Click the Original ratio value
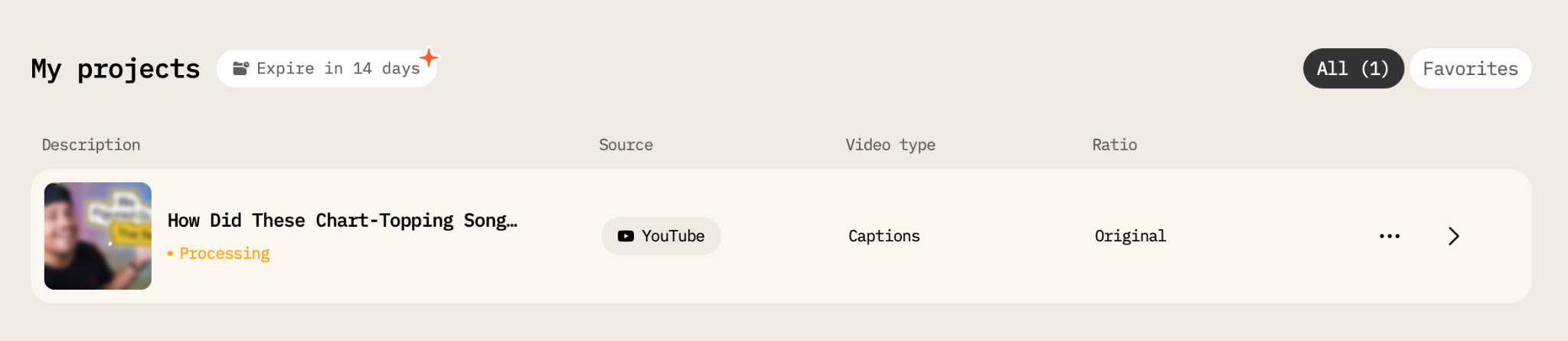 pos(1130,236)
